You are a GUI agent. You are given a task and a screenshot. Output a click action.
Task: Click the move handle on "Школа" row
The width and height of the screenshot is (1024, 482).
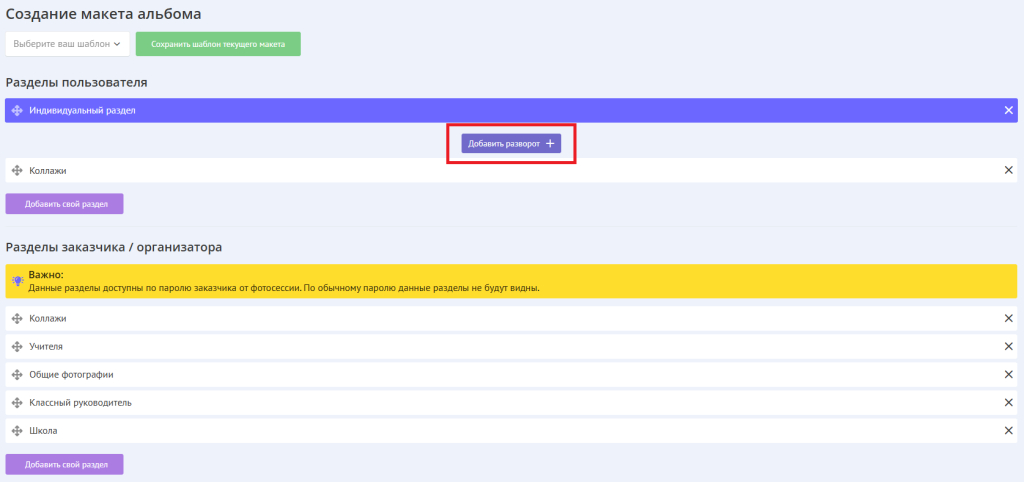17,430
